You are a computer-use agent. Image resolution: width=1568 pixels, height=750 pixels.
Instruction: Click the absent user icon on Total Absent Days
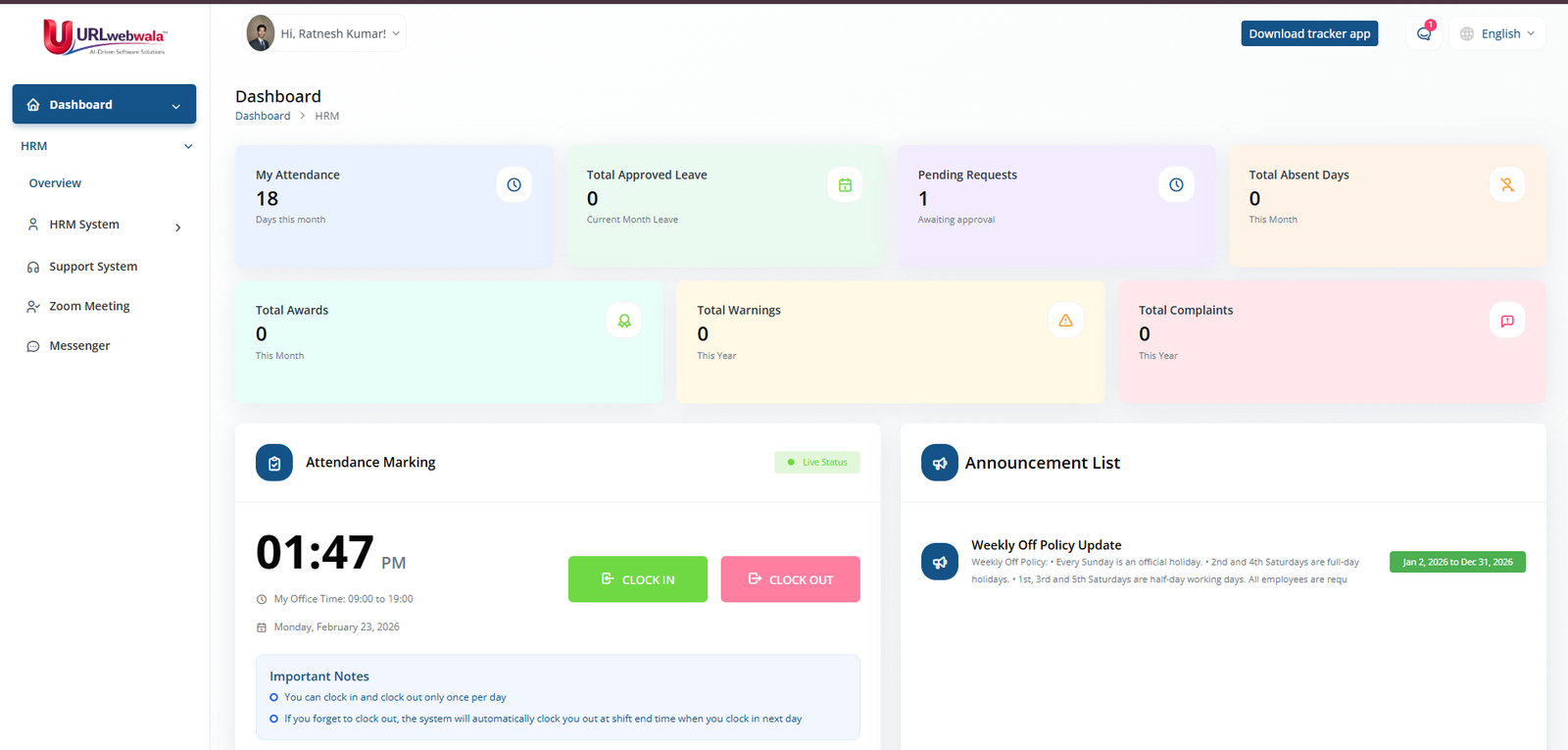point(1507,184)
